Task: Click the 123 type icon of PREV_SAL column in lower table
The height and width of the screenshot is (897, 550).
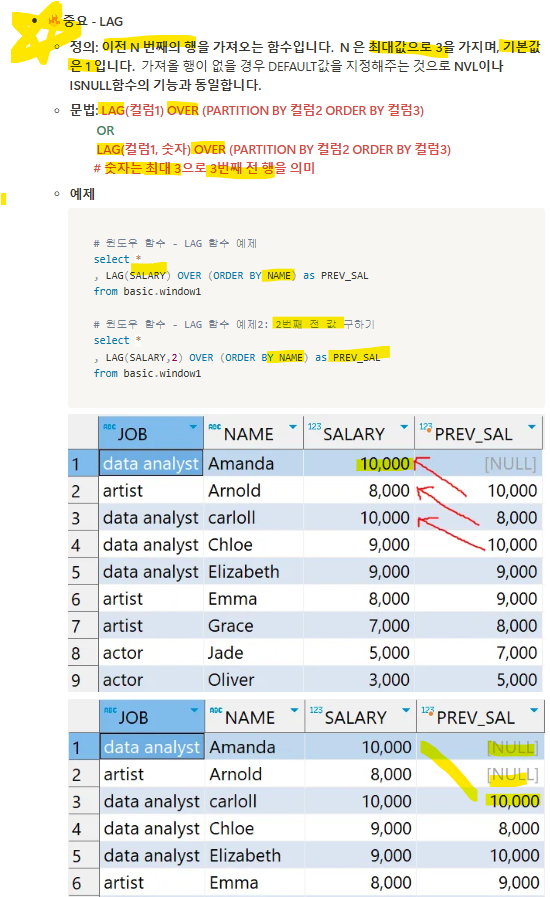Action: 428,709
